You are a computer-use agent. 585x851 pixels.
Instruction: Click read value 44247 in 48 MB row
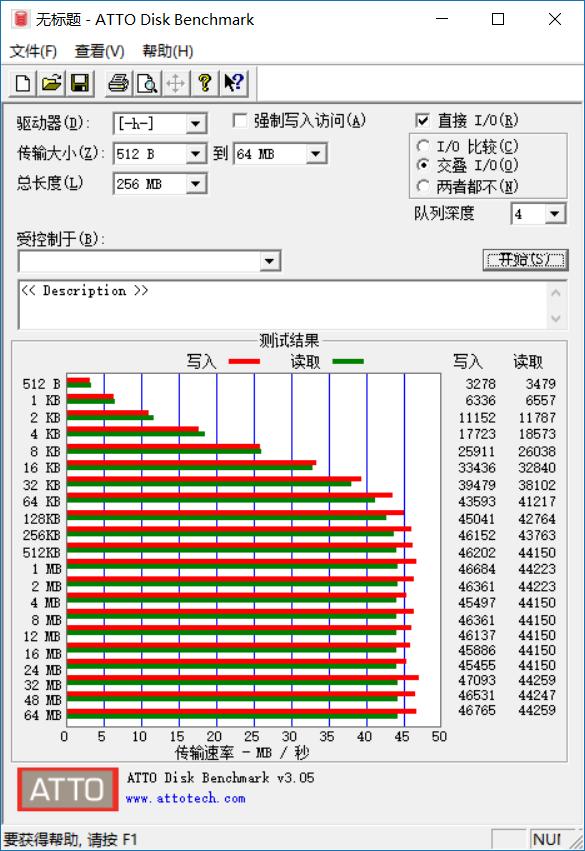click(537, 696)
